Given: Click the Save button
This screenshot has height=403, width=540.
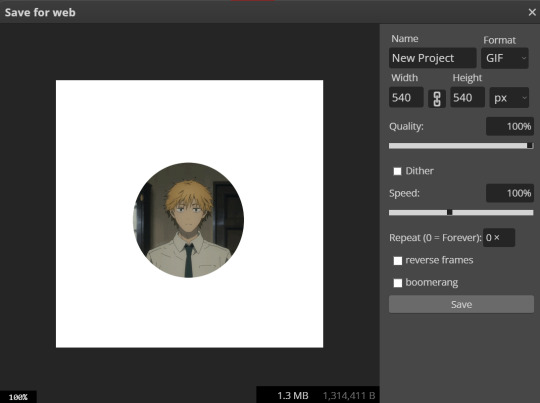Looking at the screenshot, I should pos(461,304).
